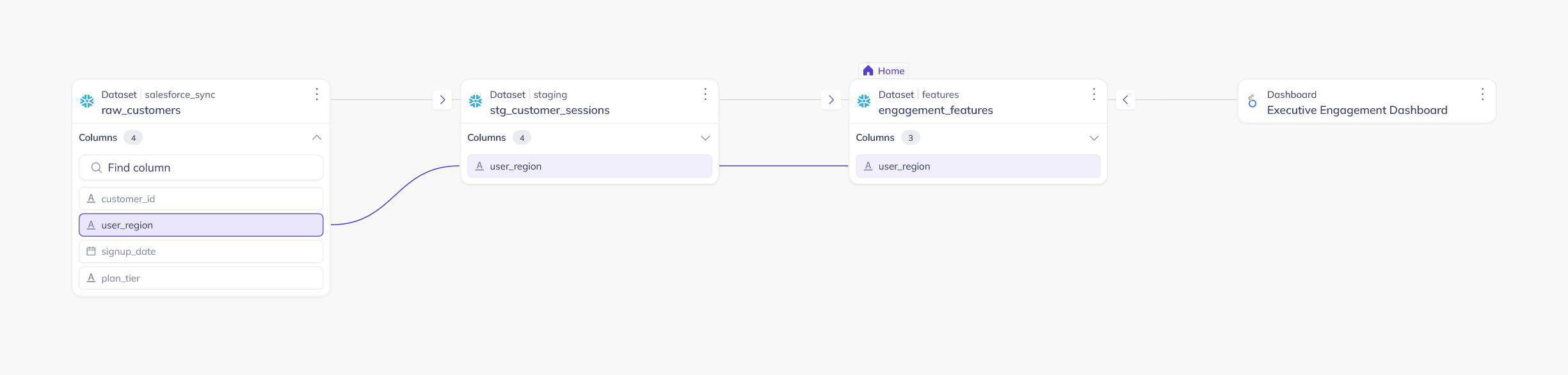Open kebab menu on raw_customers card

tap(317, 95)
